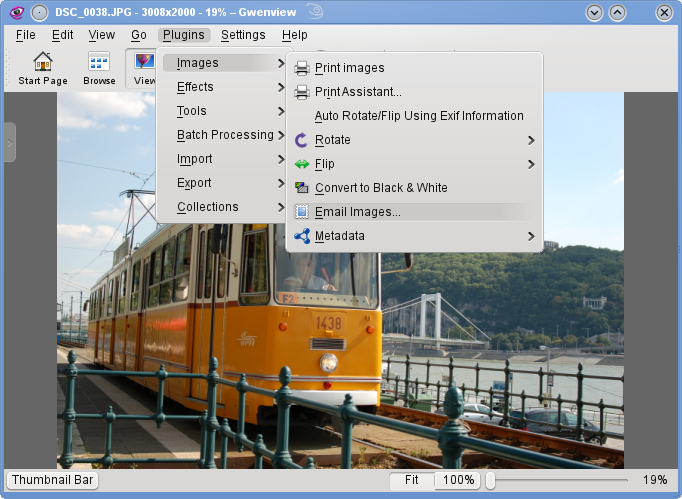682x499 pixels.
Task: Click the printer icon beside Print Assistant
Action: pyautogui.click(x=302, y=92)
